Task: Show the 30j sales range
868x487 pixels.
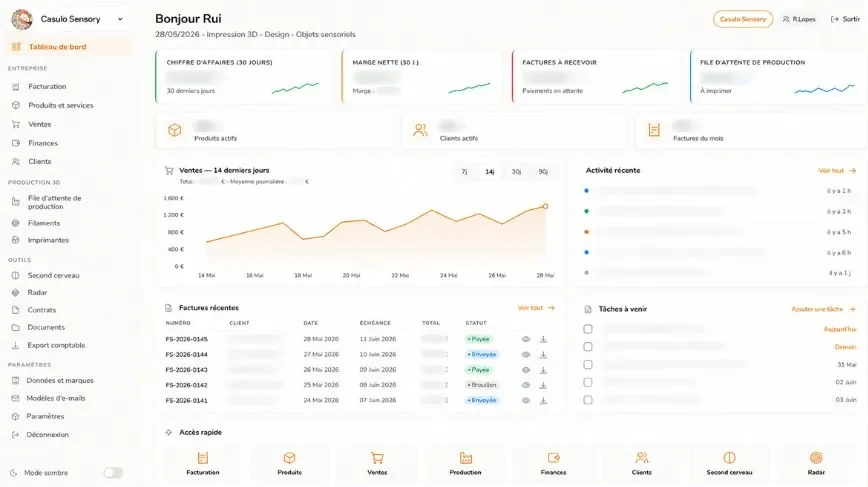Action: pos(516,172)
